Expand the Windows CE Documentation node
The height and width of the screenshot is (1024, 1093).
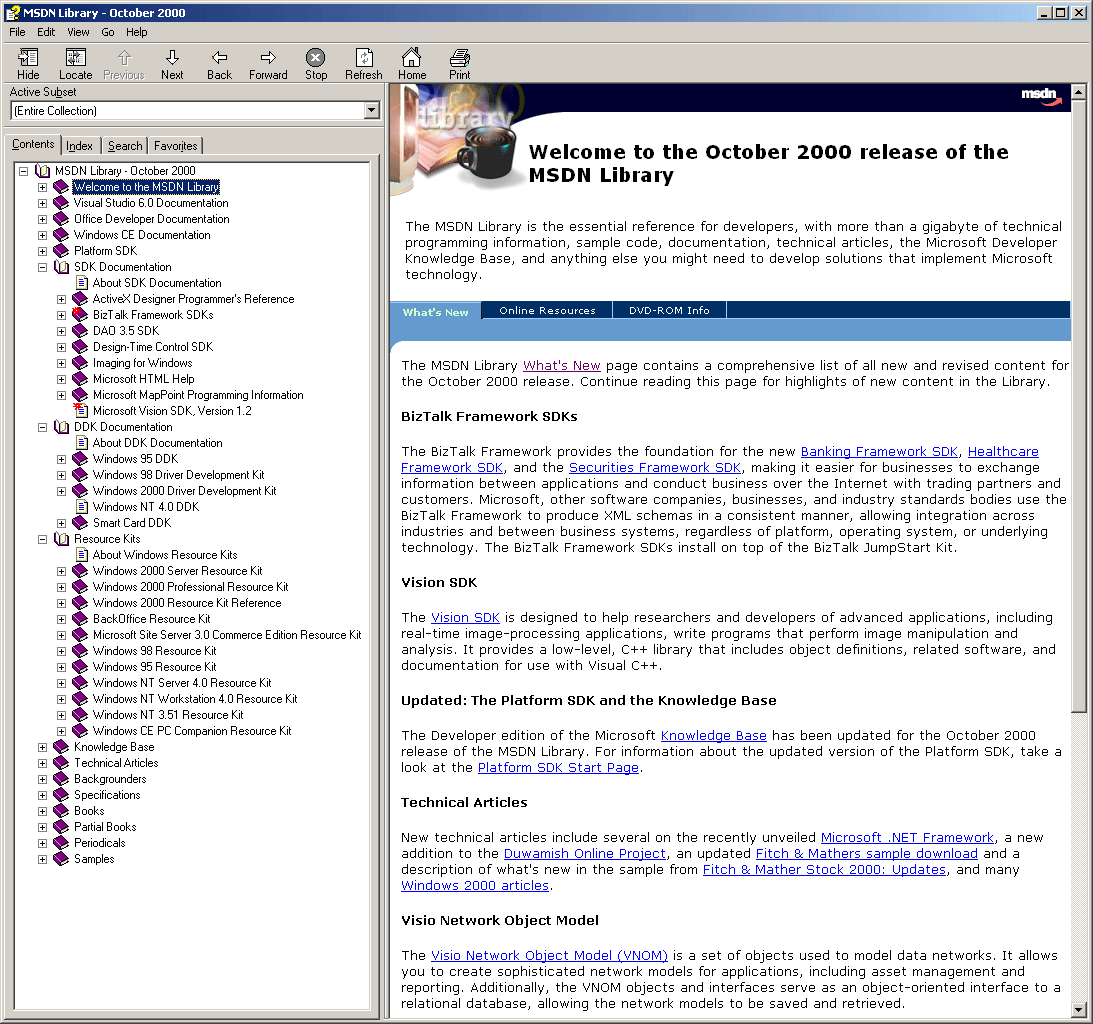pos(43,236)
